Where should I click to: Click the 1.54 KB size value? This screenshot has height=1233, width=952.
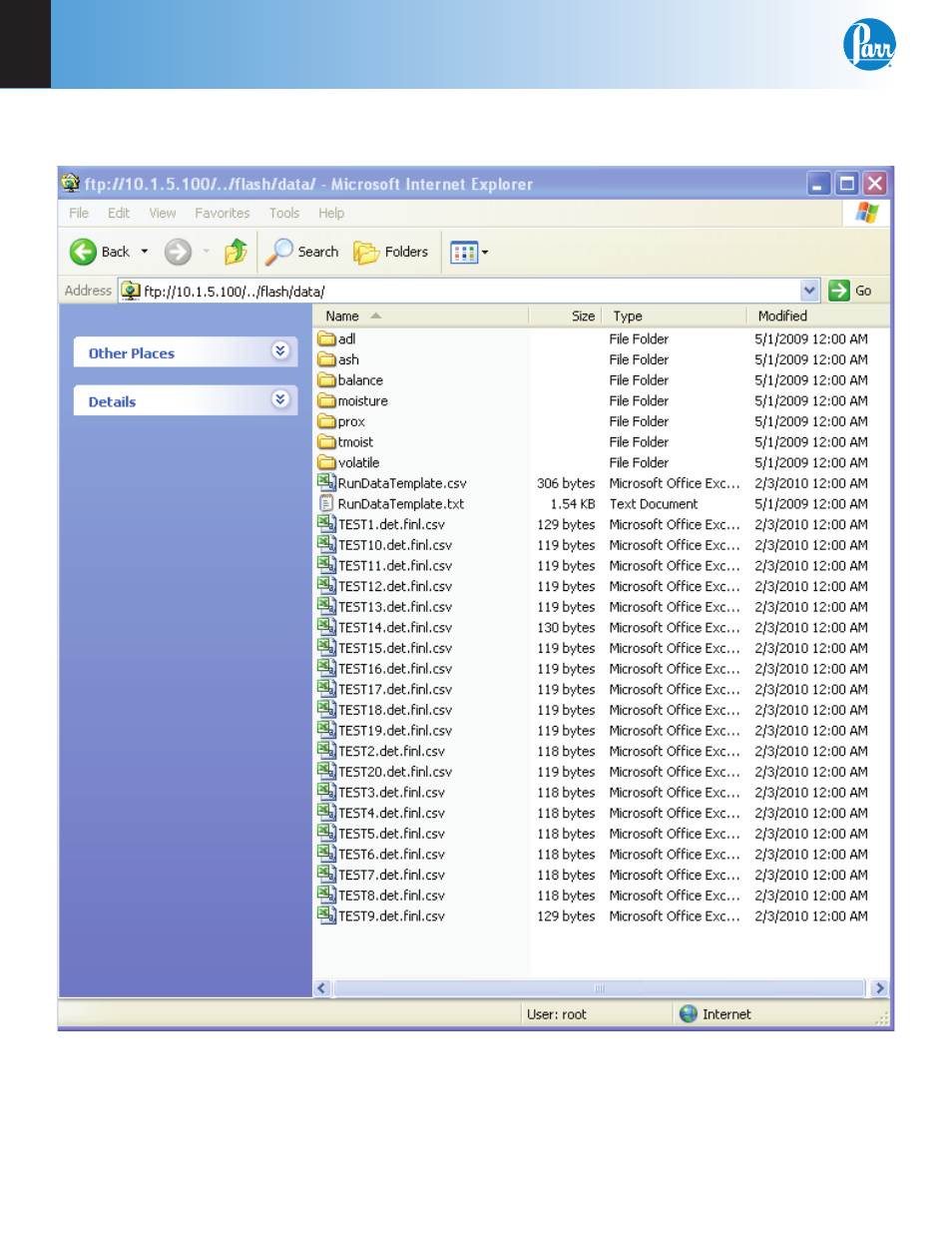tap(573, 504)
